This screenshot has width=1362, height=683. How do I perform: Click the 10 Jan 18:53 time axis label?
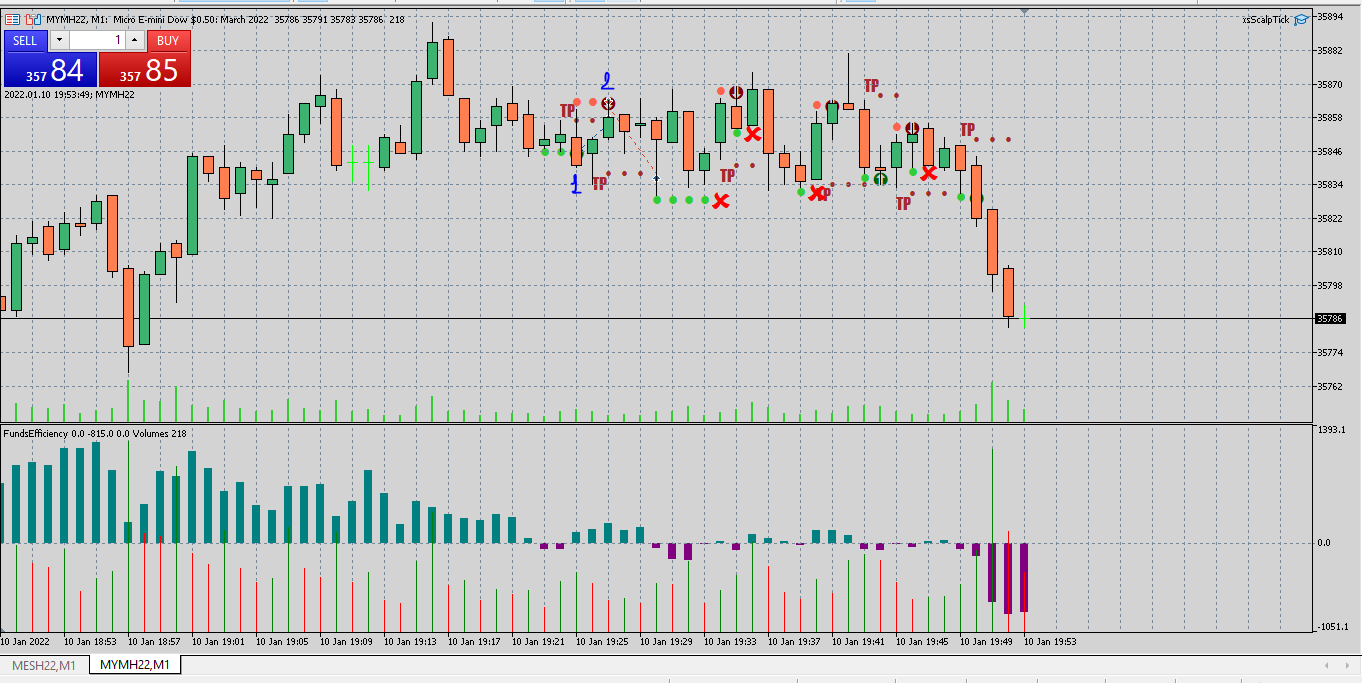pyautogui.click(x=90, y=641)
